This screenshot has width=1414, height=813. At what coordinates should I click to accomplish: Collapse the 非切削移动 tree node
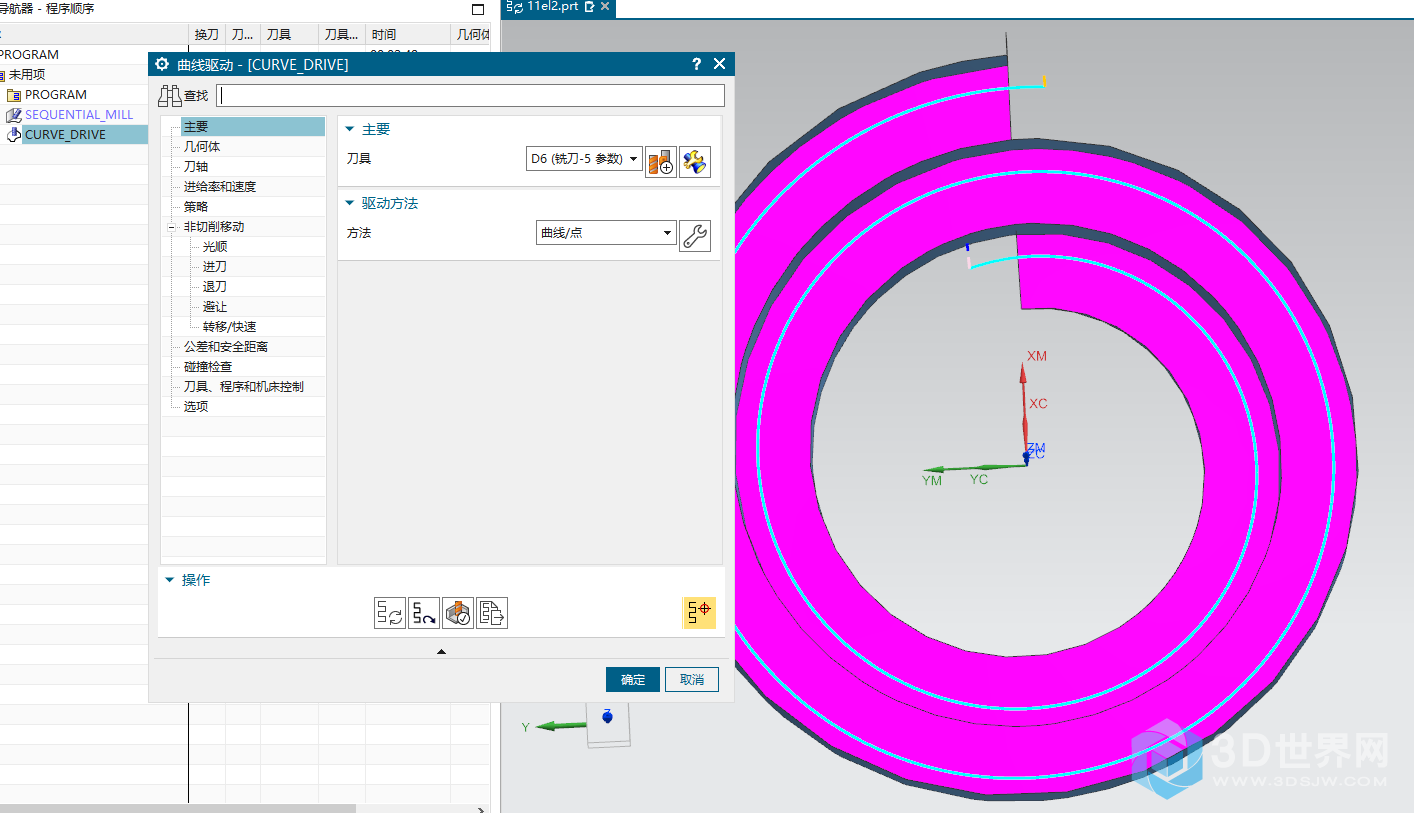171,227
